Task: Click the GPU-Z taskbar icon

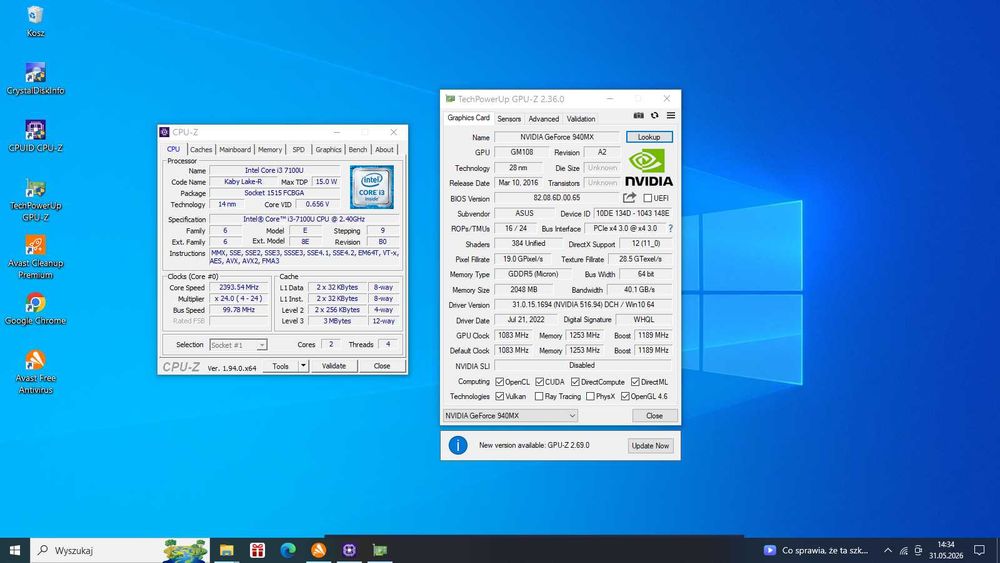Action: point(379,550)
